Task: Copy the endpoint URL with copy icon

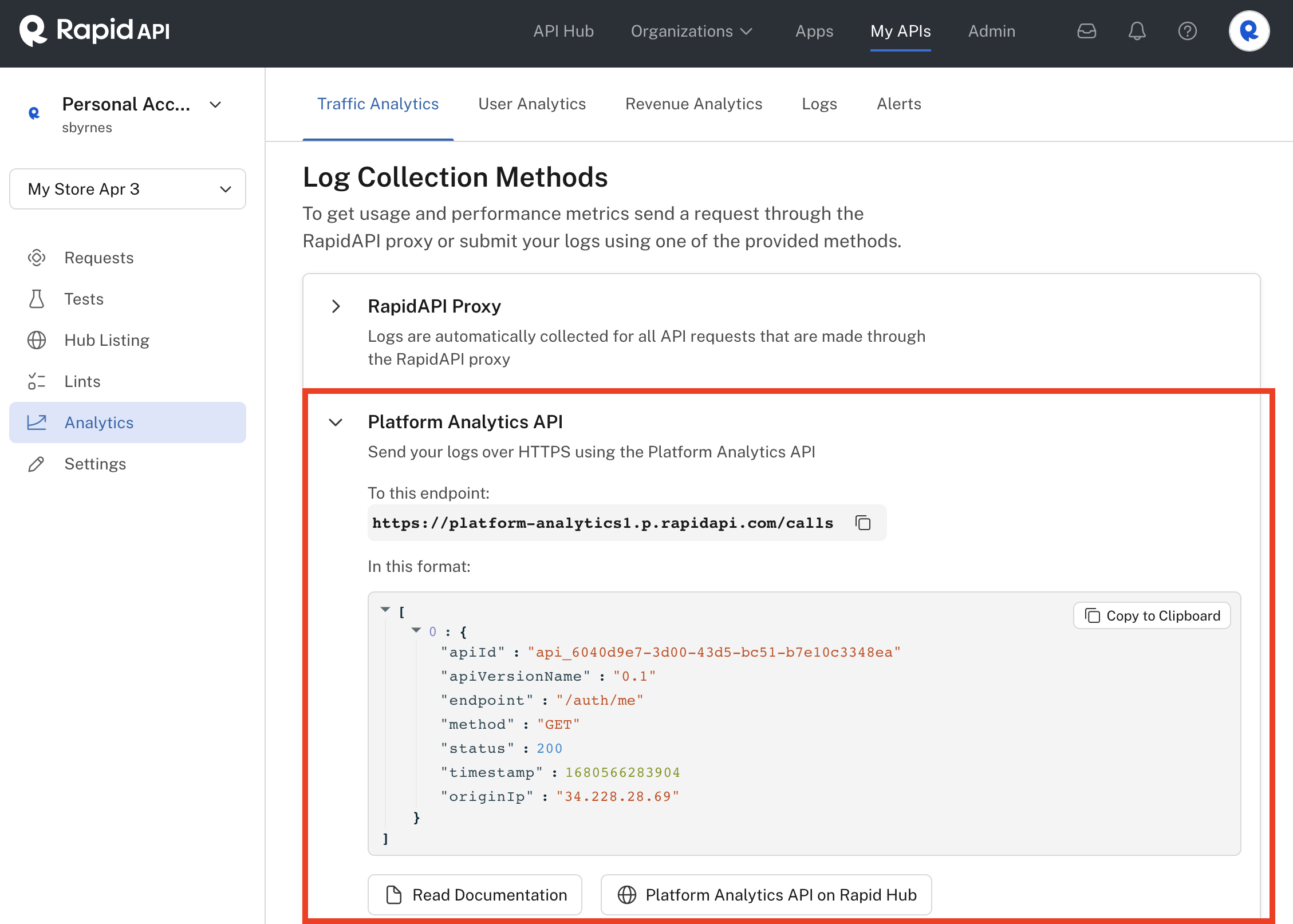Action: (863, 523)
